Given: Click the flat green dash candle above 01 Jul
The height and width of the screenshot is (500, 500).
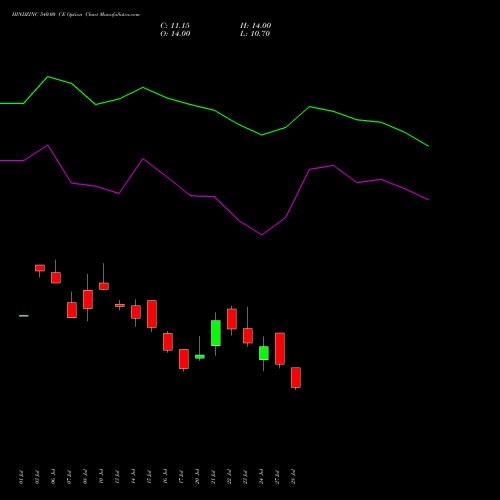Looking at the screenshot, I should 24,316.
